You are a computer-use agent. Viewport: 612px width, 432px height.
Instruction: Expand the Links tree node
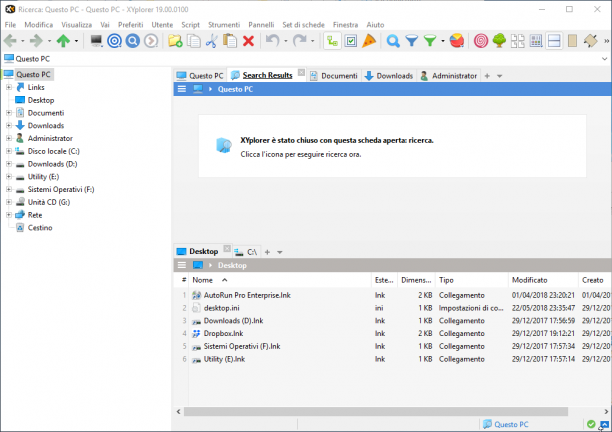9,87
